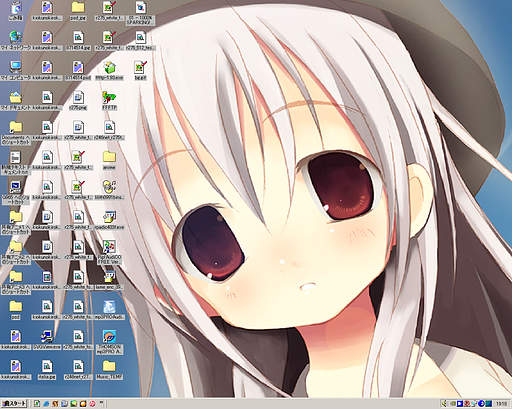Select the r248net_r275... file beside the FFFTP column
512x409 pixels.
109,130
